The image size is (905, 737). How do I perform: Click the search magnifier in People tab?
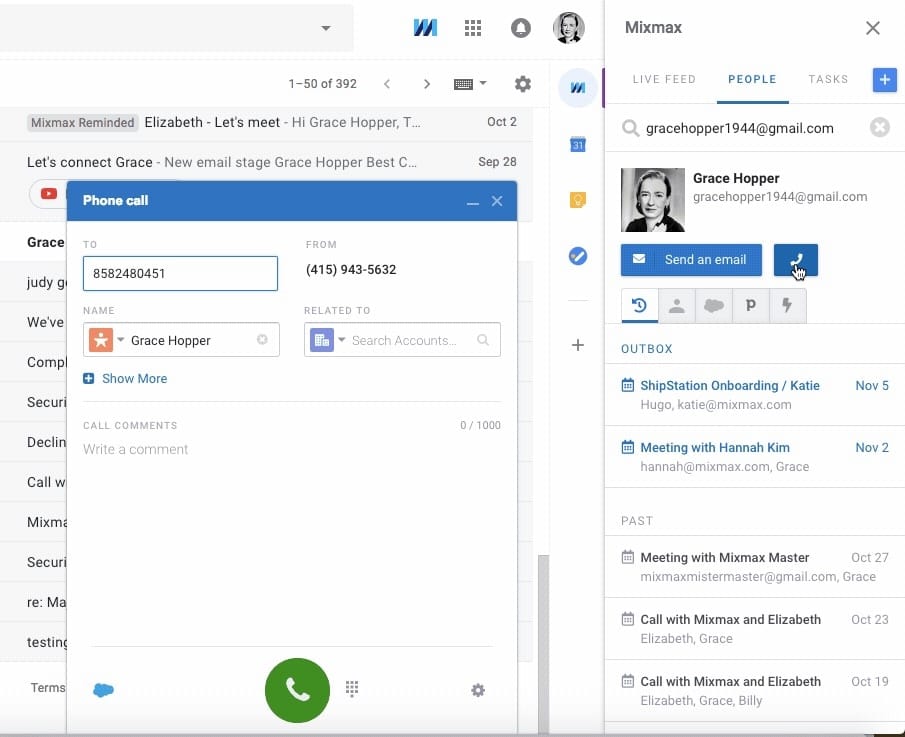click(x=630, y=128)
